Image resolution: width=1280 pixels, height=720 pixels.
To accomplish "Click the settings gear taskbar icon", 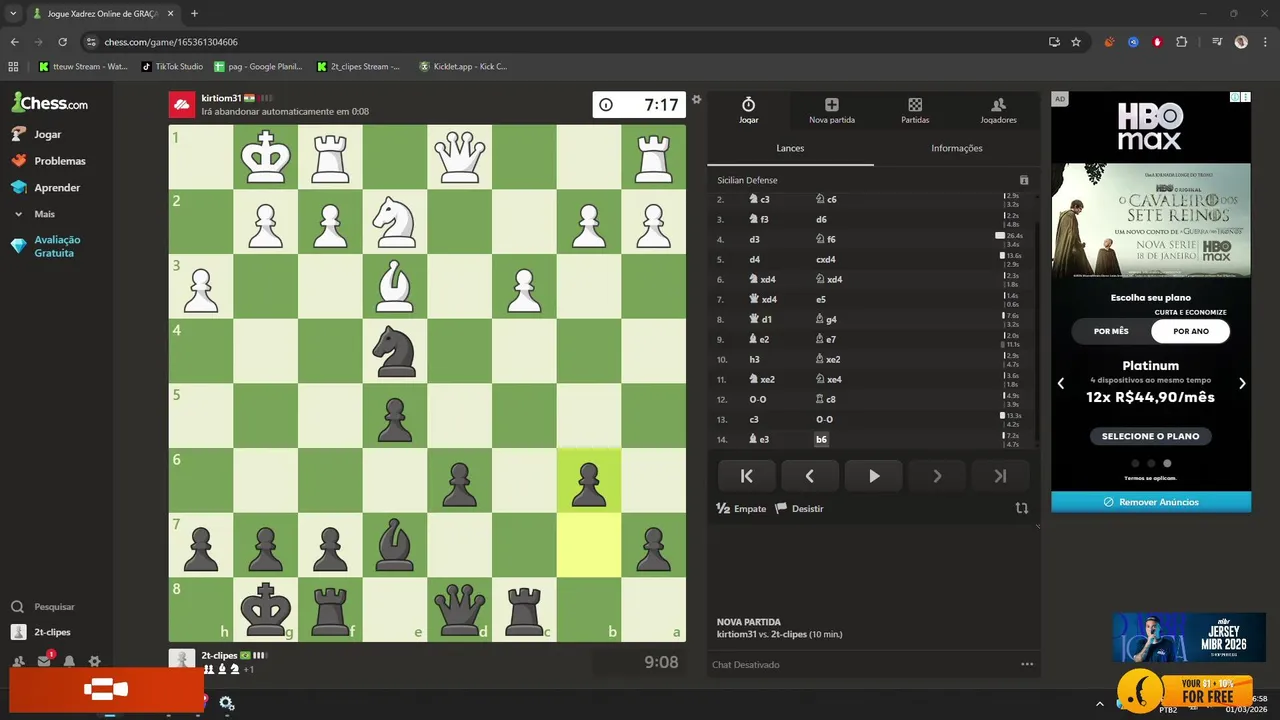I will [x=227, y=704].
